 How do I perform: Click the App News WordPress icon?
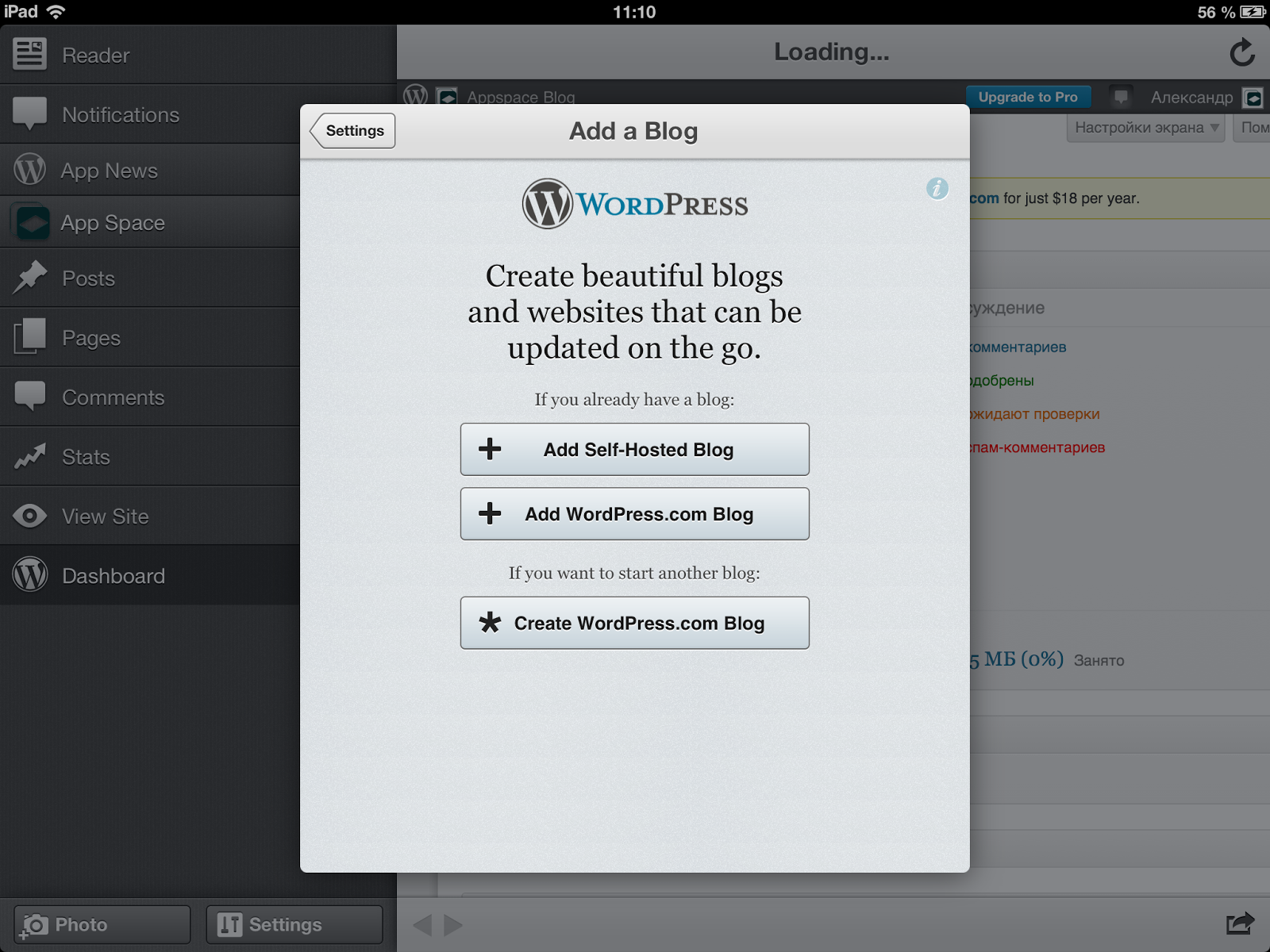[x=30, y=169]
